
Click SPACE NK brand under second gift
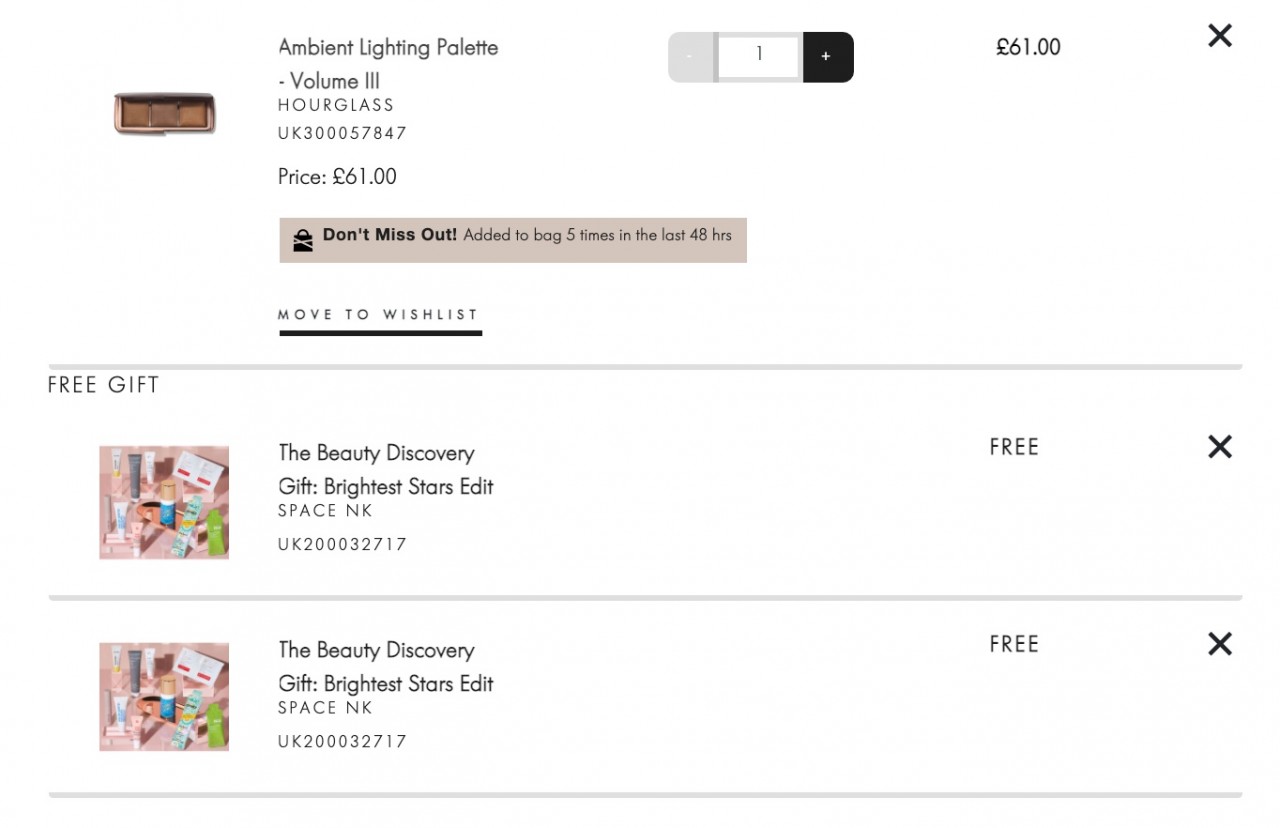pos(325,708)
